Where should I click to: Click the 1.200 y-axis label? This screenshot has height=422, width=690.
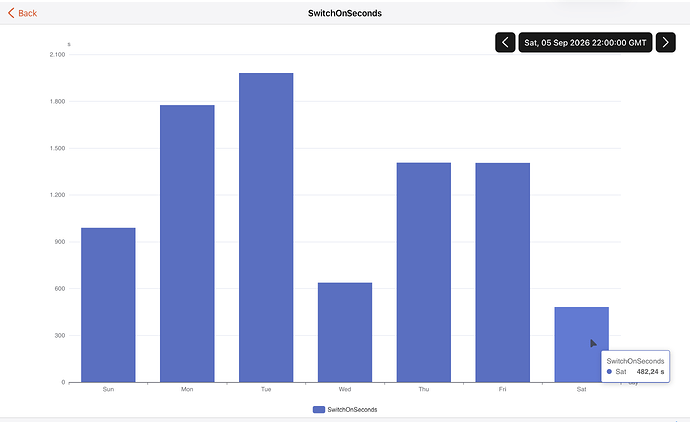click(57, 195)
